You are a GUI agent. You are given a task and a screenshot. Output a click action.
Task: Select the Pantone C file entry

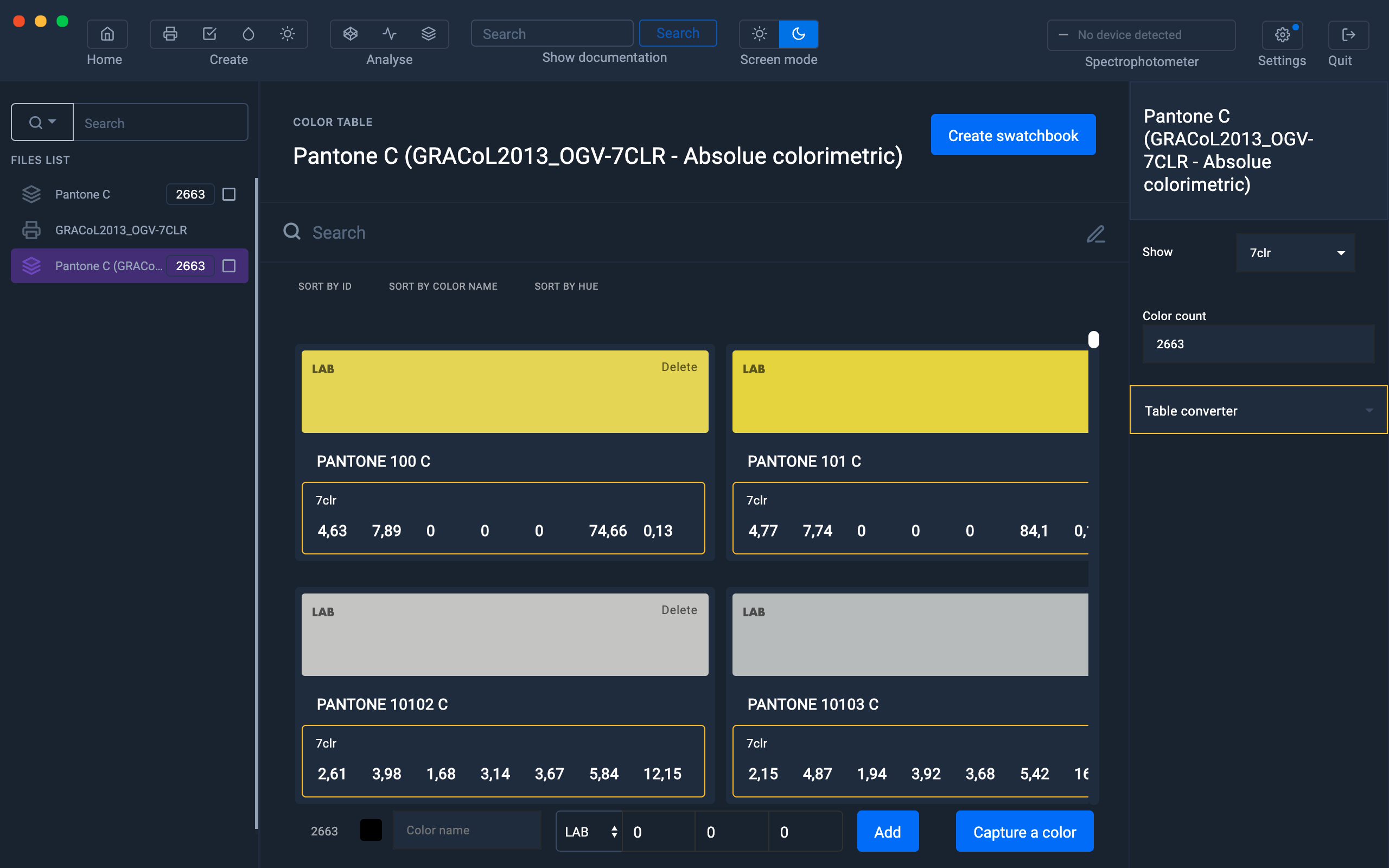pyautogui.click(x=130, y=194)
